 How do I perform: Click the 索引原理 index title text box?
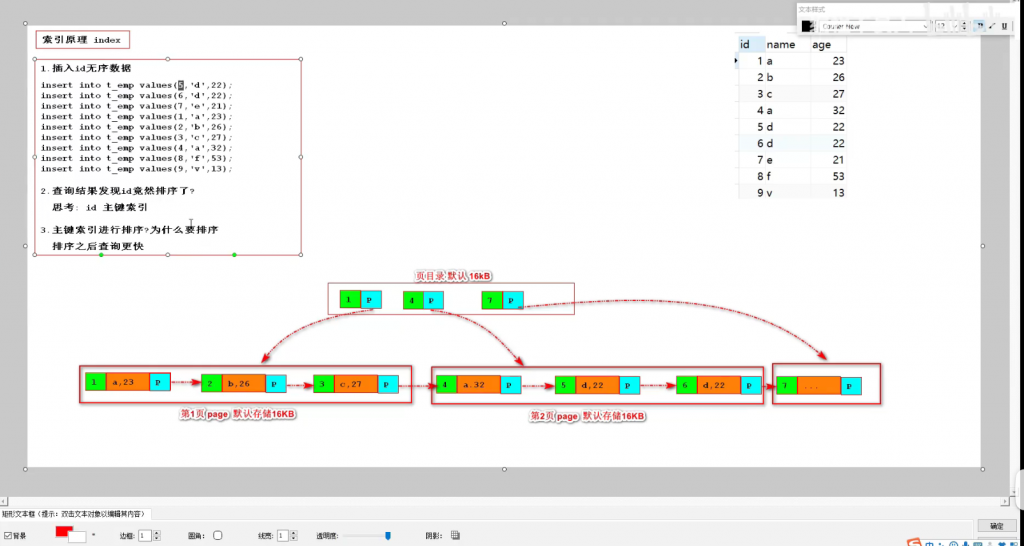tap(83, 40)
